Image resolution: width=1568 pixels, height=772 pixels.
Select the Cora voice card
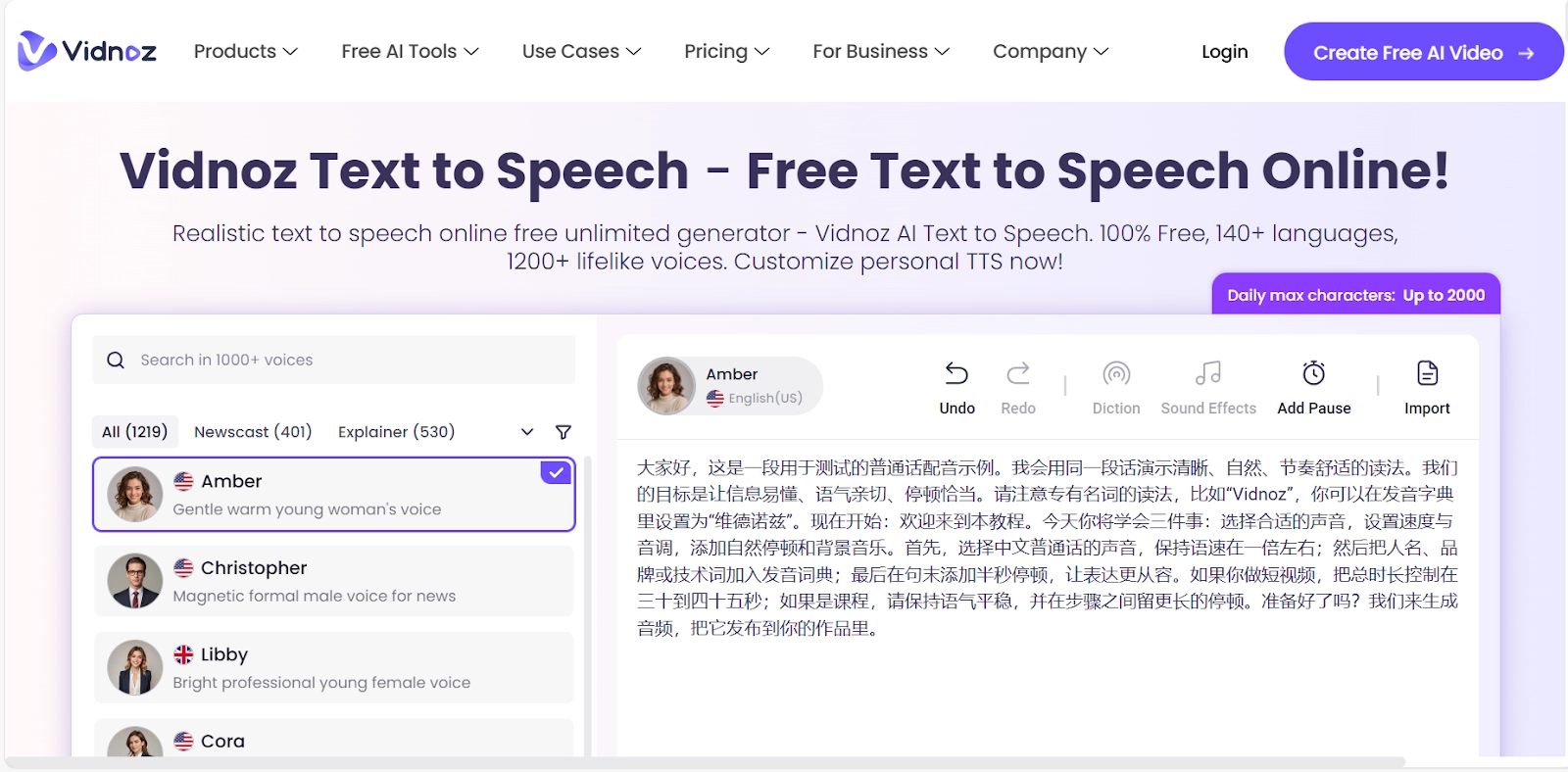[334, 739]
